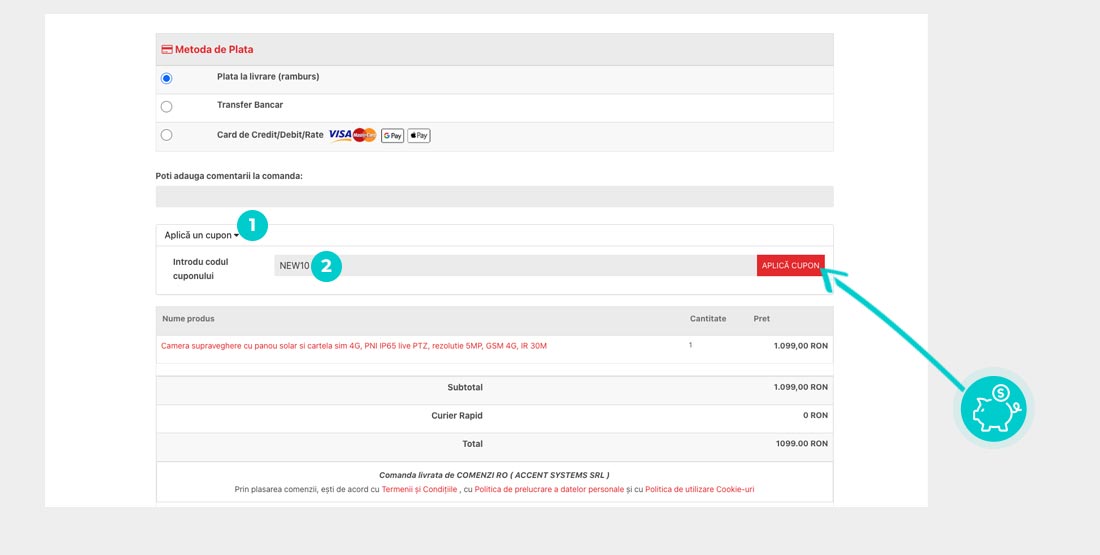Select Card de Credit/Debit/Rate radio button
1100x555 pixels.
pyautogui.click(x=166, y=135)
